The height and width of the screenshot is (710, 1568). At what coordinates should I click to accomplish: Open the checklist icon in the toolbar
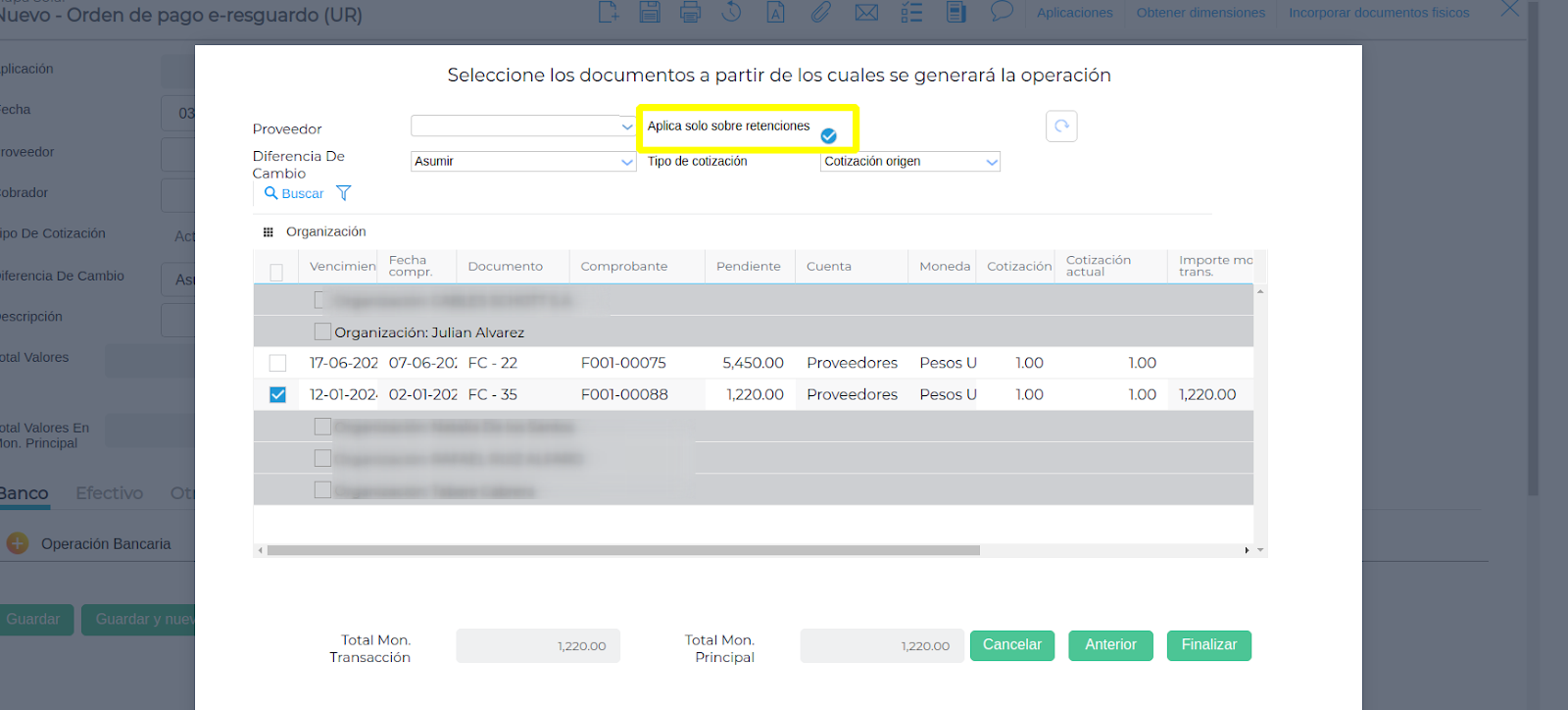pyautogui.click(x=911, y=12)
